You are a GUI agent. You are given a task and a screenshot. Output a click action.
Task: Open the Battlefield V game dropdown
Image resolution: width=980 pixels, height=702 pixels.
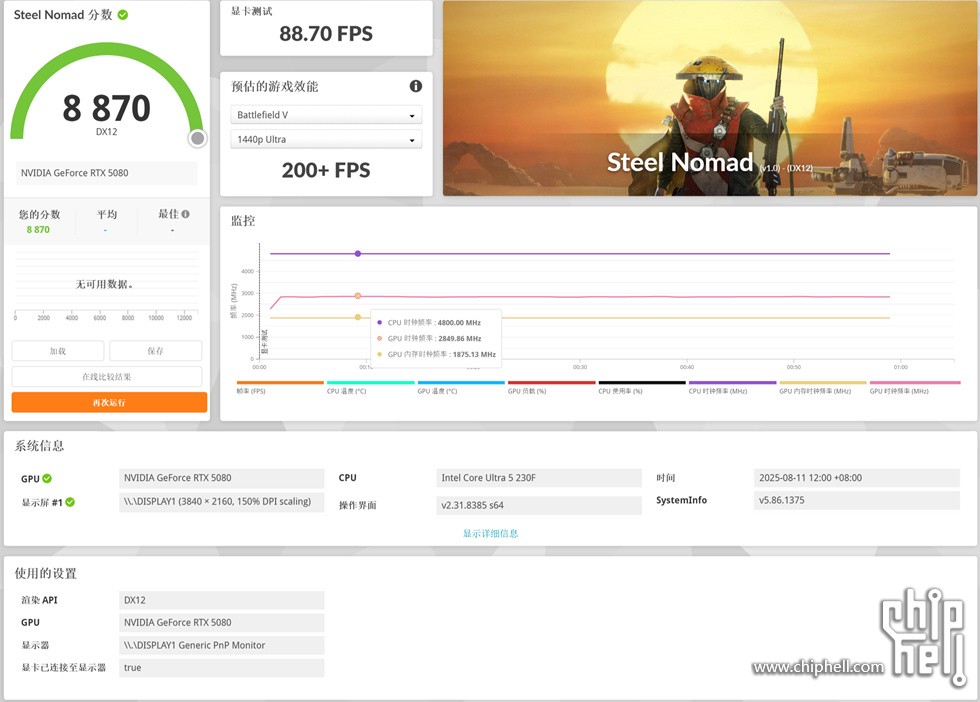[326, 115]
